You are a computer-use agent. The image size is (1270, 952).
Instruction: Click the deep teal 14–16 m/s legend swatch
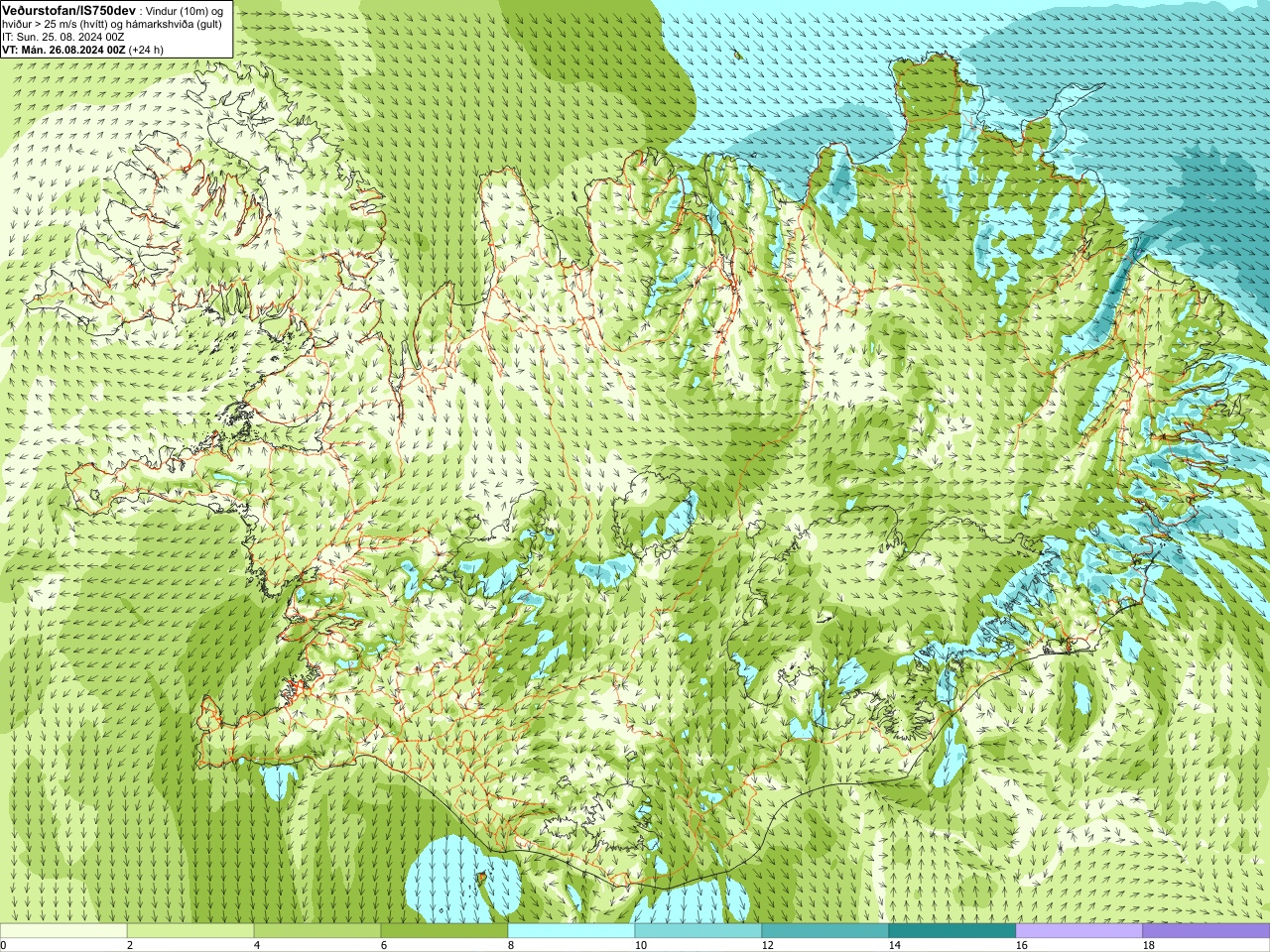click(952, 932)
